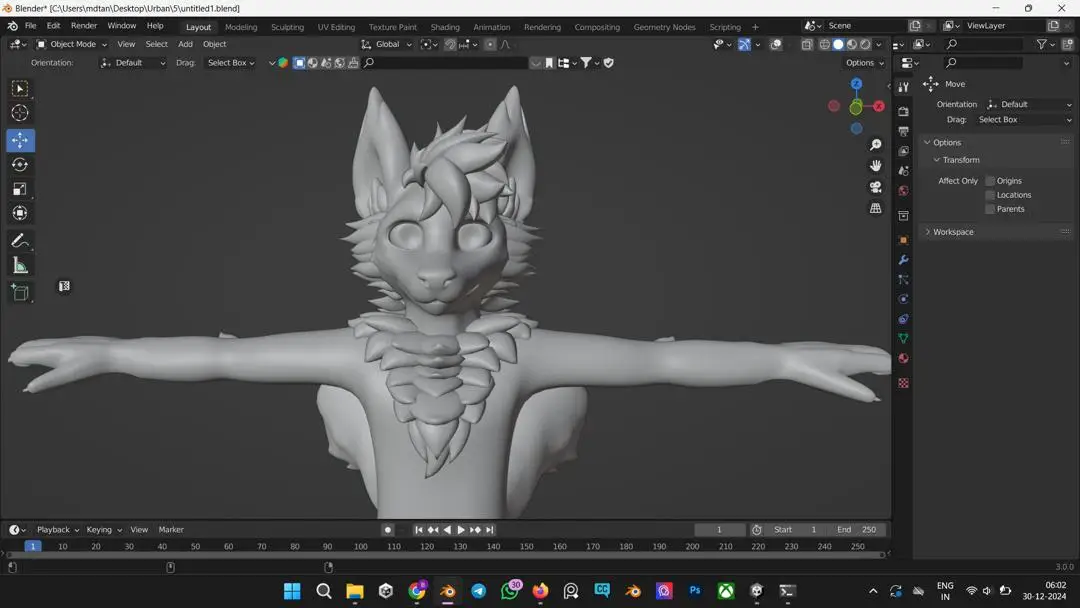Select the Move tool in the toolbar
Image resolution: width=1080 pixels, height=608 pixels.
click(20, 140)
